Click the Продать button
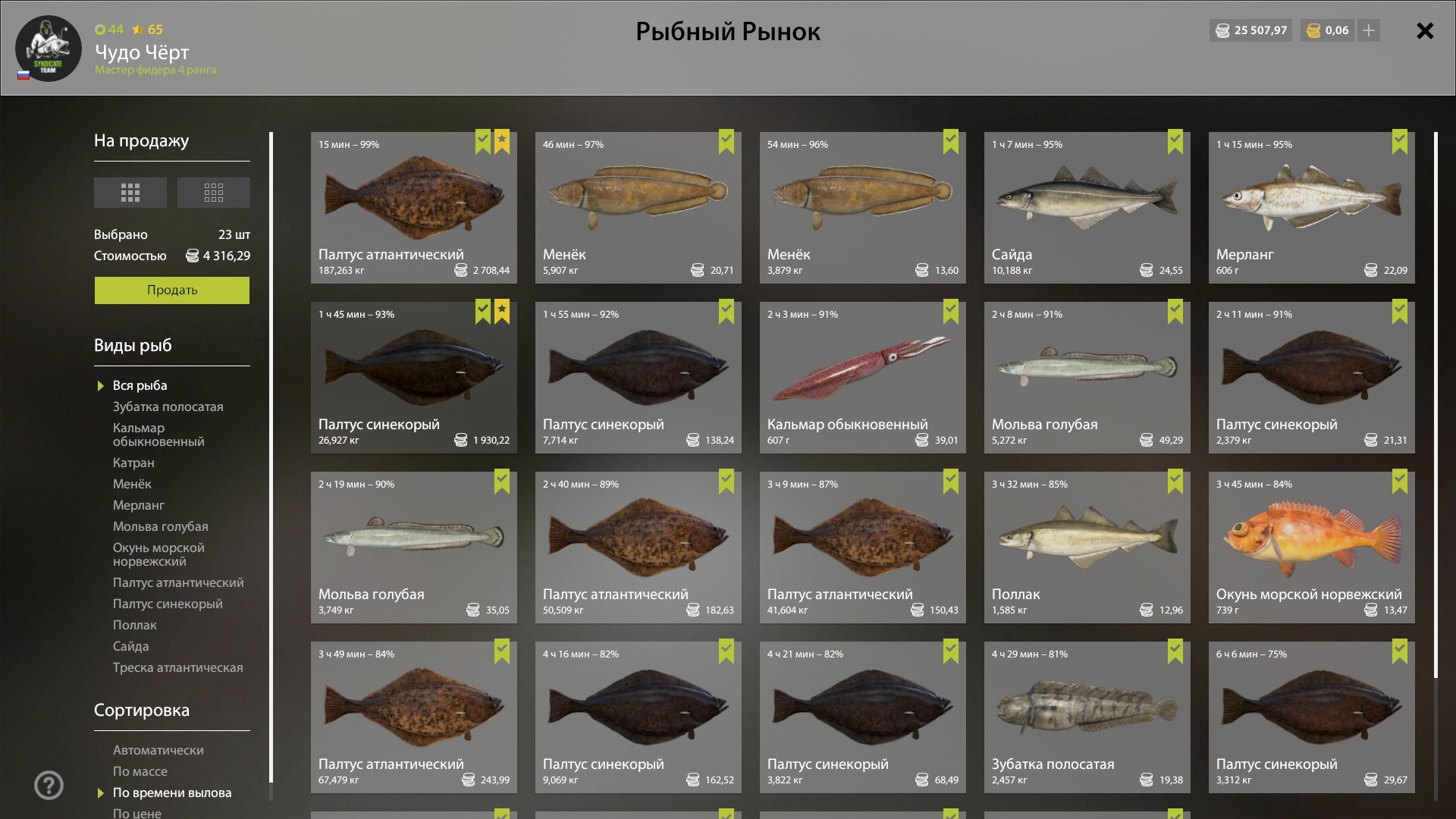This screenshot has width=1456, height=819. (172, 290)
